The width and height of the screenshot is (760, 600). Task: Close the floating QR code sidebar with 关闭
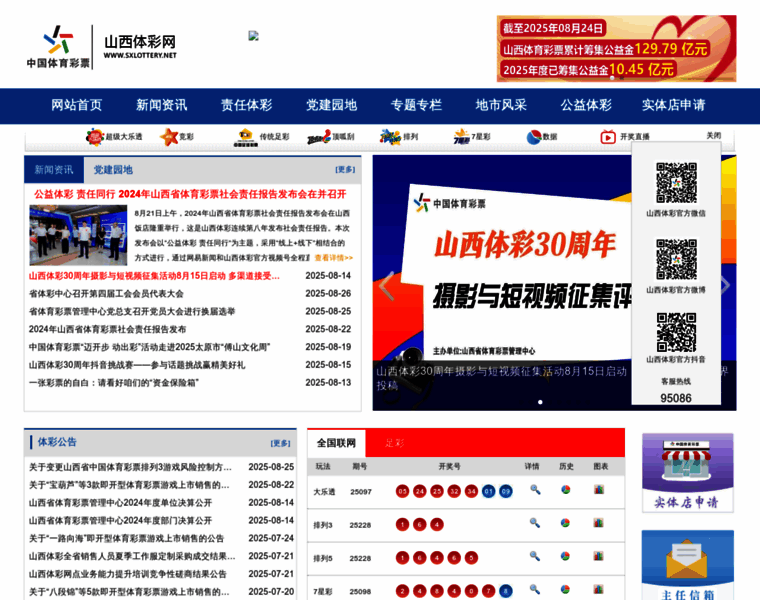(x=713, y=136)
